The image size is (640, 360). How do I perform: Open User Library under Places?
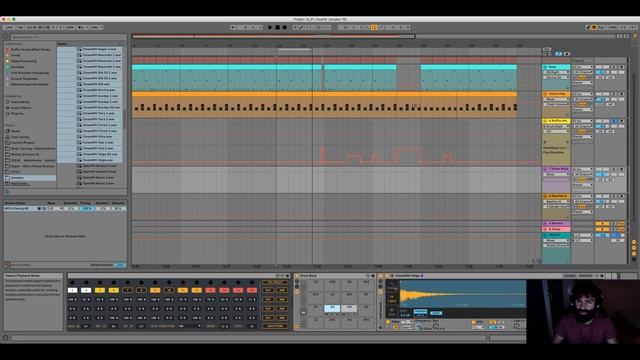coord(20,137)
